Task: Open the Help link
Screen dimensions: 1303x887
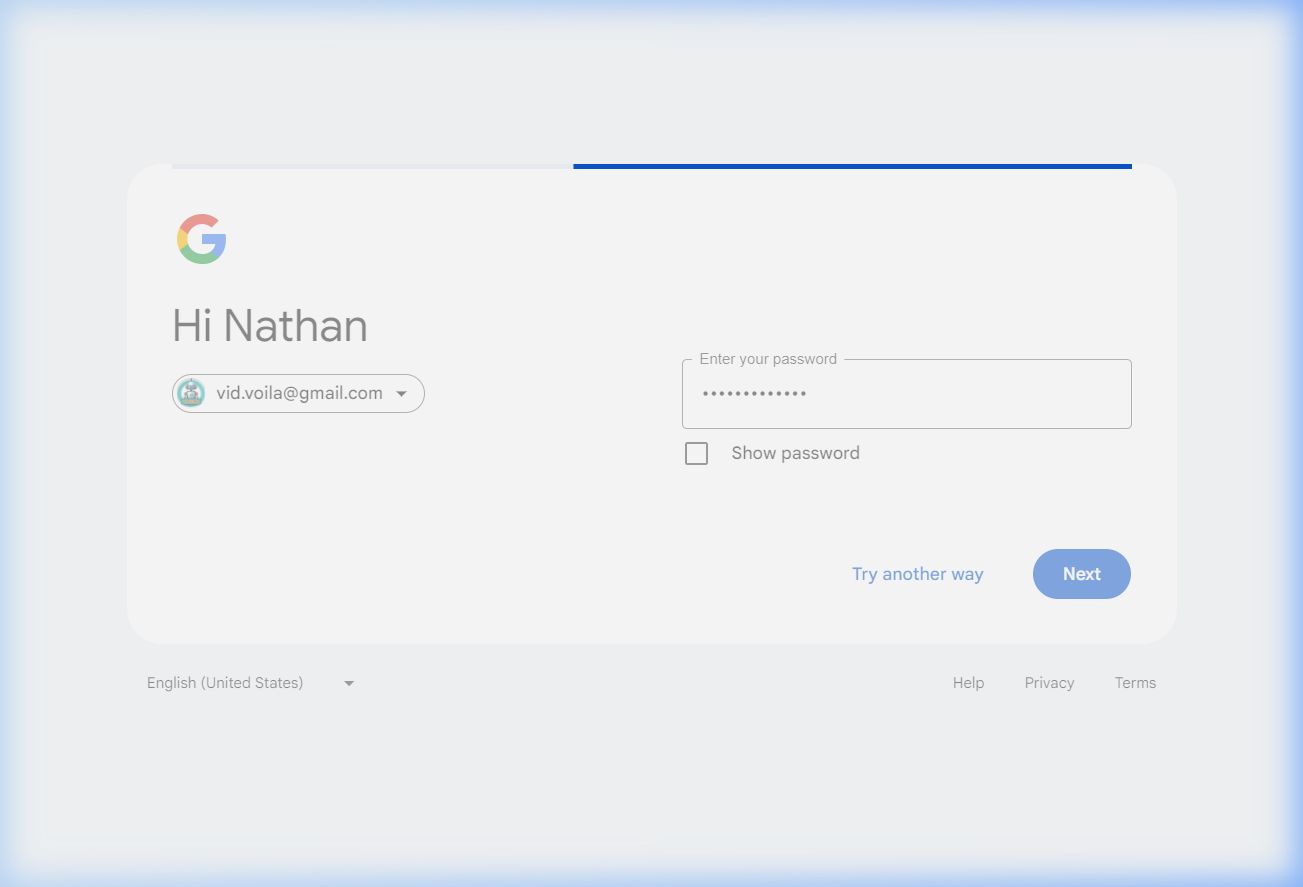Action: tap(968, 683)
